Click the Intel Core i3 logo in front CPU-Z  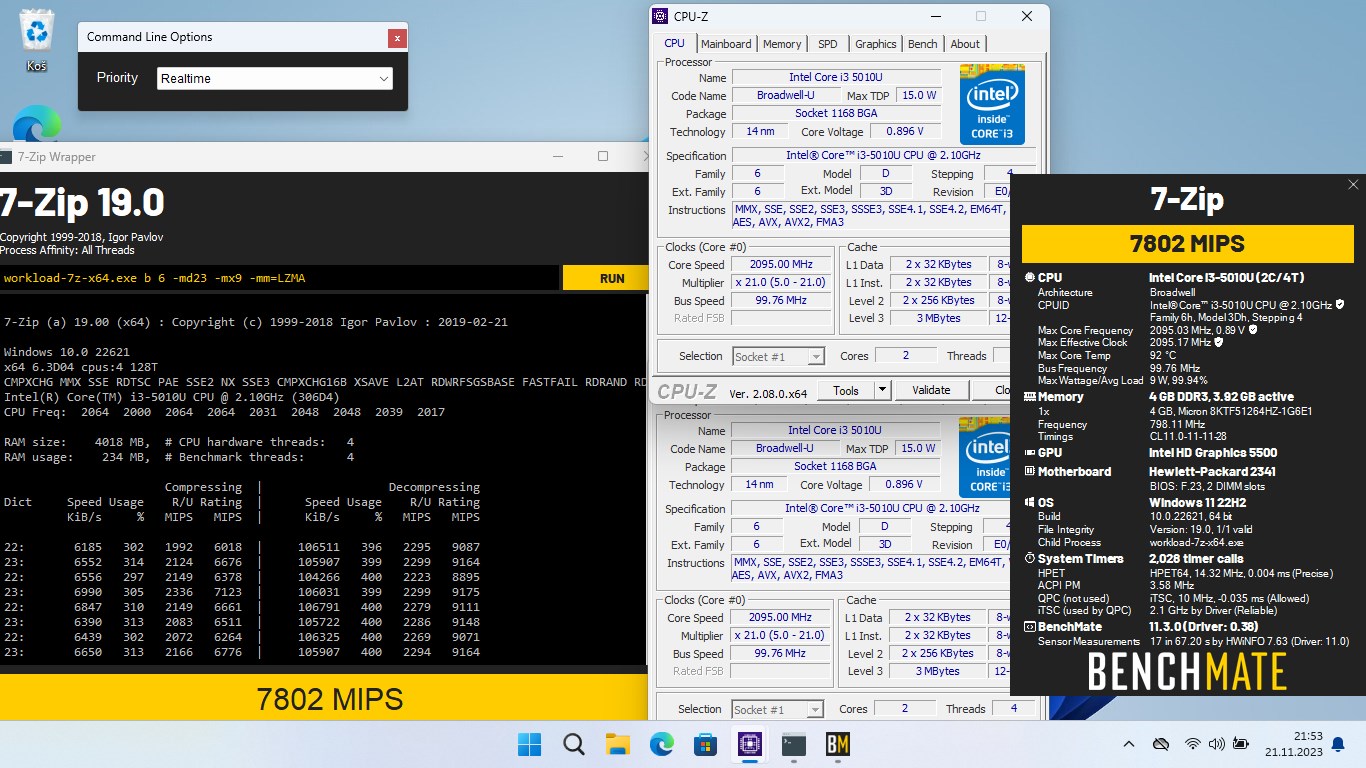click(992, 104)
